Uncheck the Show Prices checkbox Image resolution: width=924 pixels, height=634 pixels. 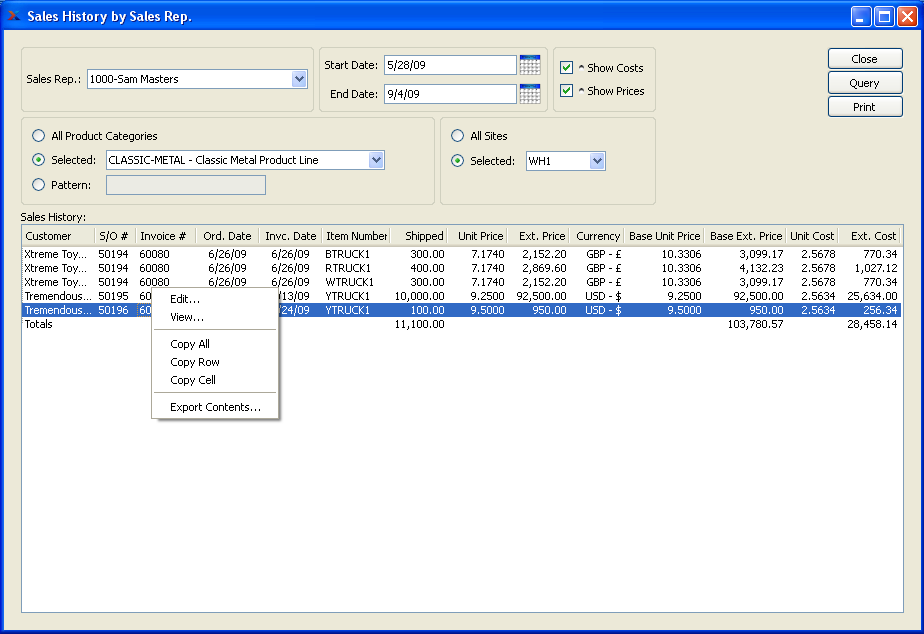point(567,91)
